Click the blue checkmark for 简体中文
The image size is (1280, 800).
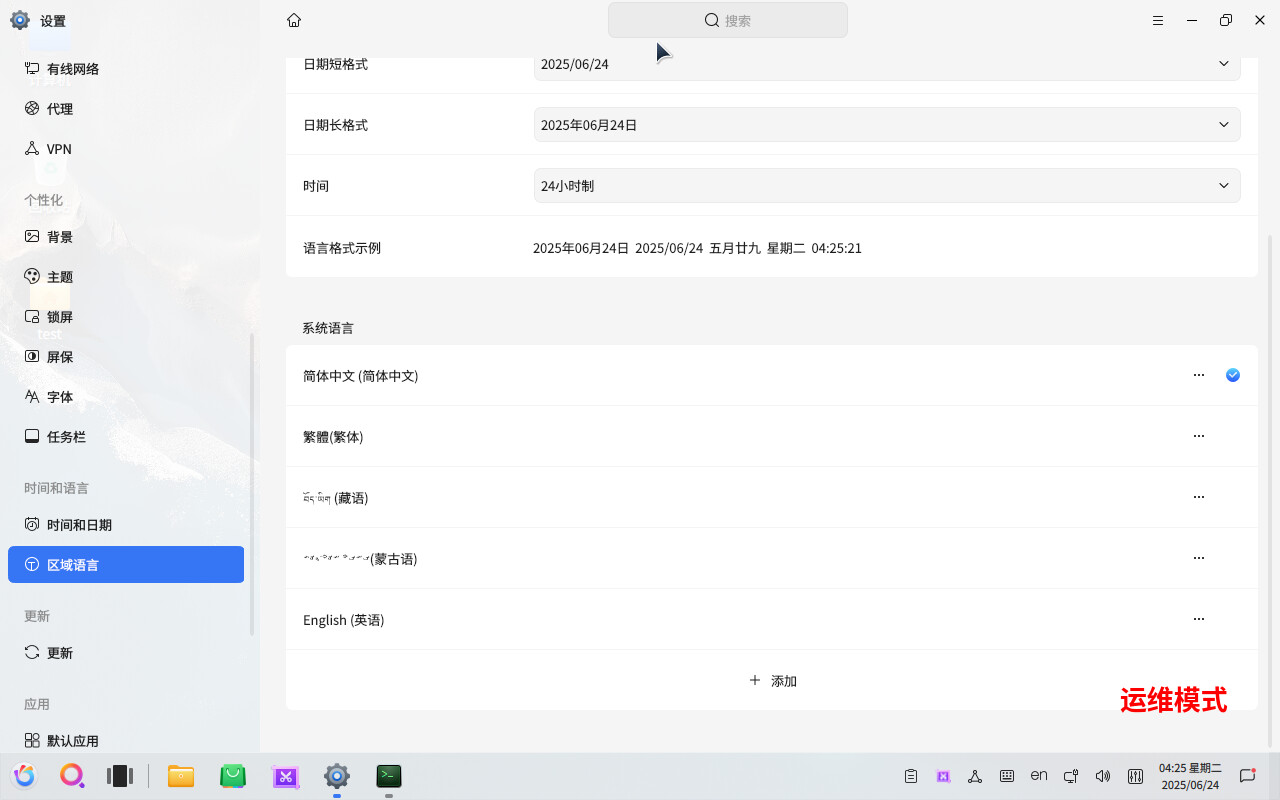tap(1233, 375)
